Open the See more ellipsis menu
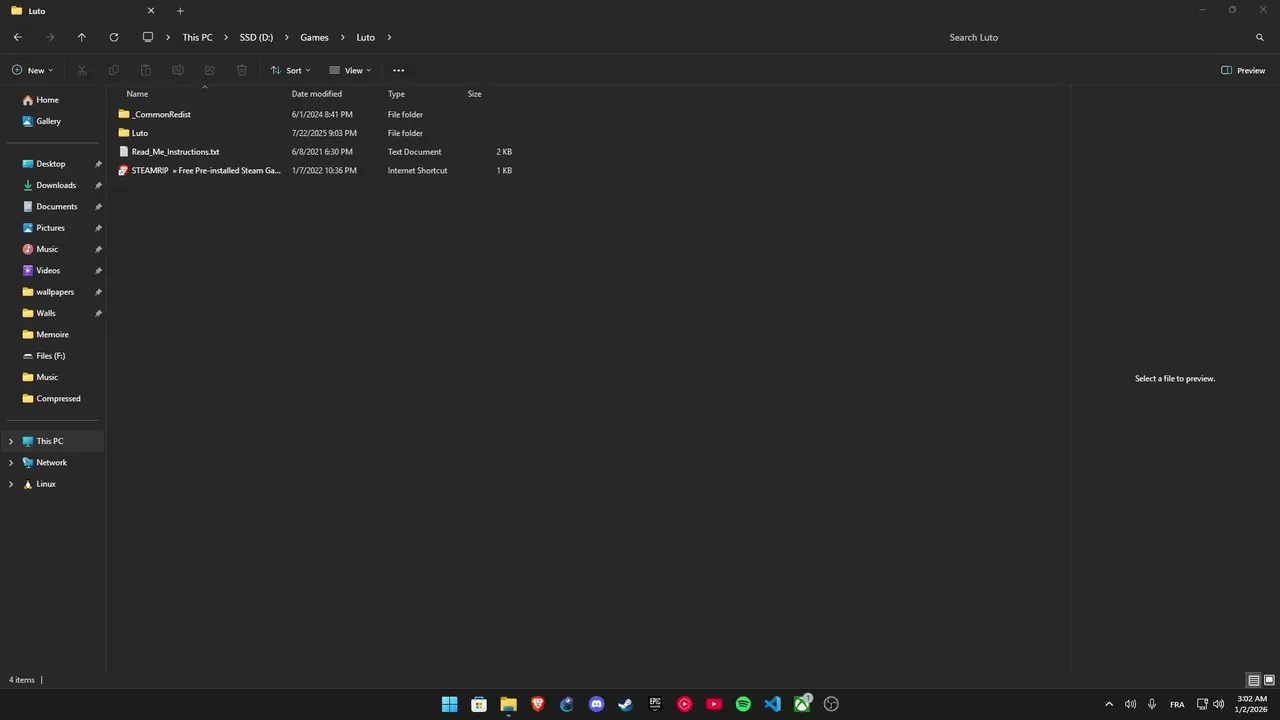This screenshot has width=1280, height=720. click(399, 70)
